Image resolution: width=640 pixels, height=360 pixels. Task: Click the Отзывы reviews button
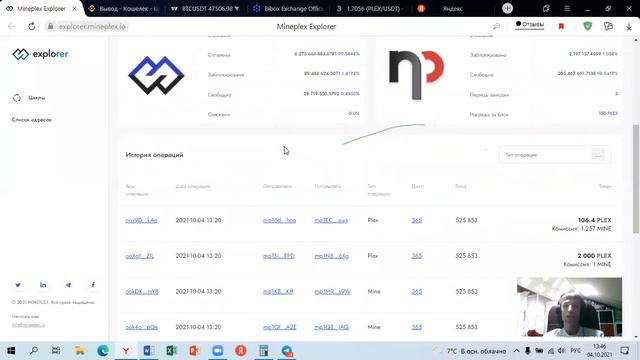(529, 25)
